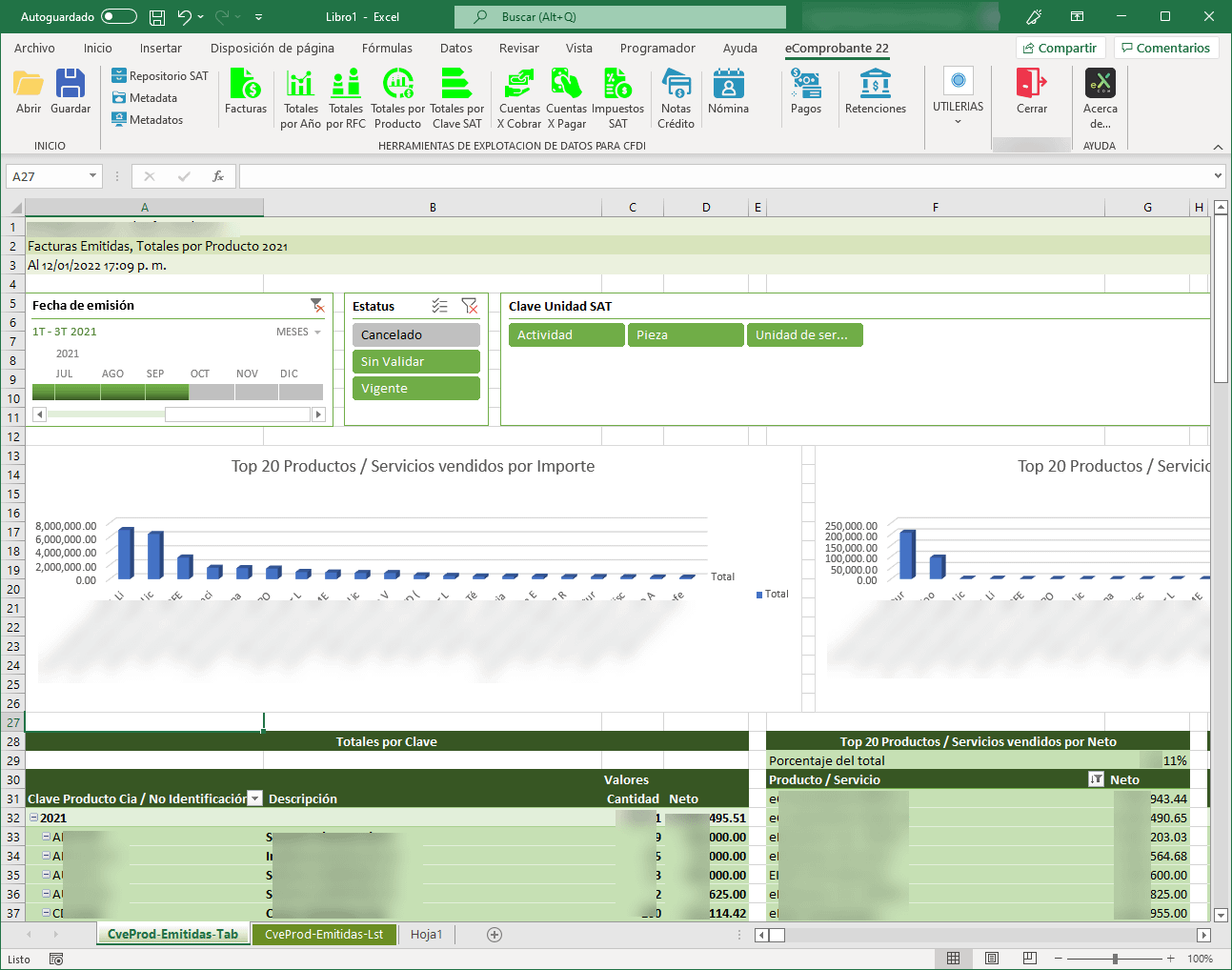This screenshot has height=970, width=1232.
Task: Click the Guardar floppy disk icon
Action: [71, 84]
